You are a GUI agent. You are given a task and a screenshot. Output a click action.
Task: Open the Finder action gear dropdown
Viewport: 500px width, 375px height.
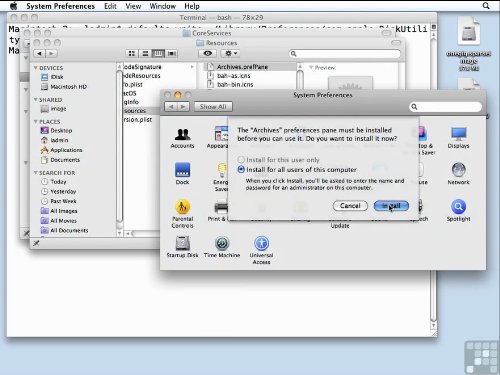point(230,53)
